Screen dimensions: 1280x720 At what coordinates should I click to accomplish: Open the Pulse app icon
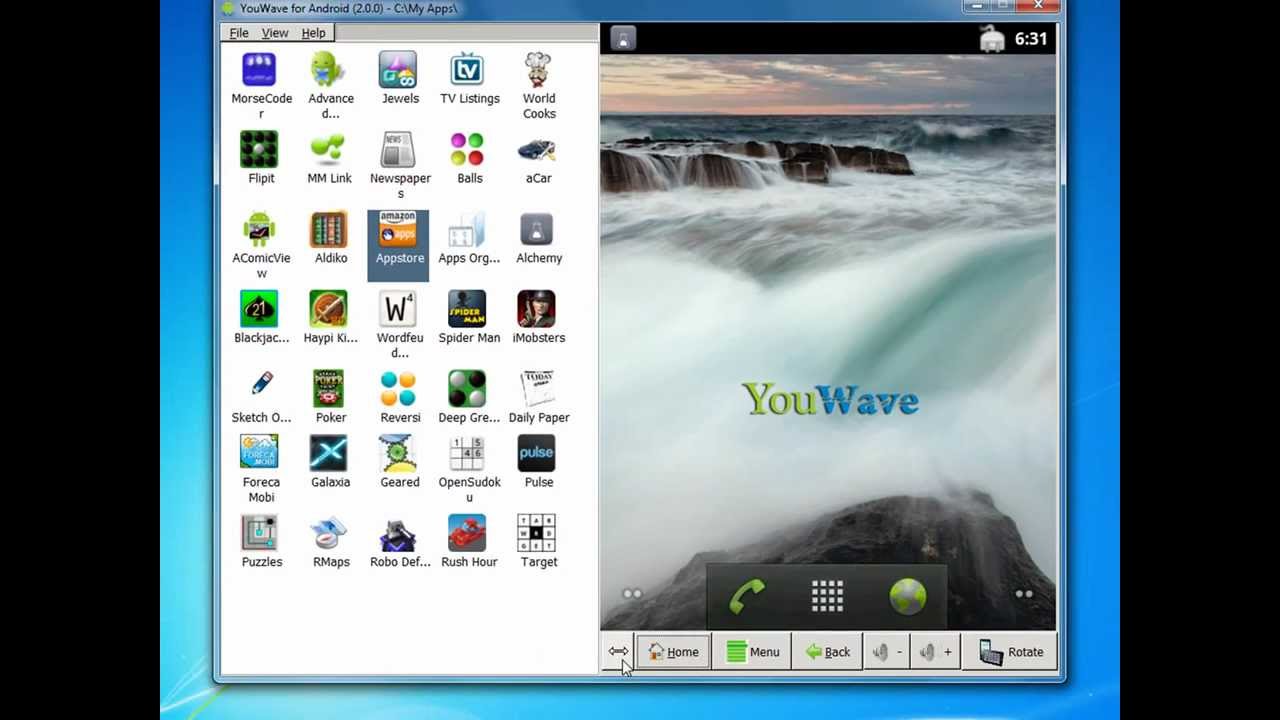click(537, 453)
